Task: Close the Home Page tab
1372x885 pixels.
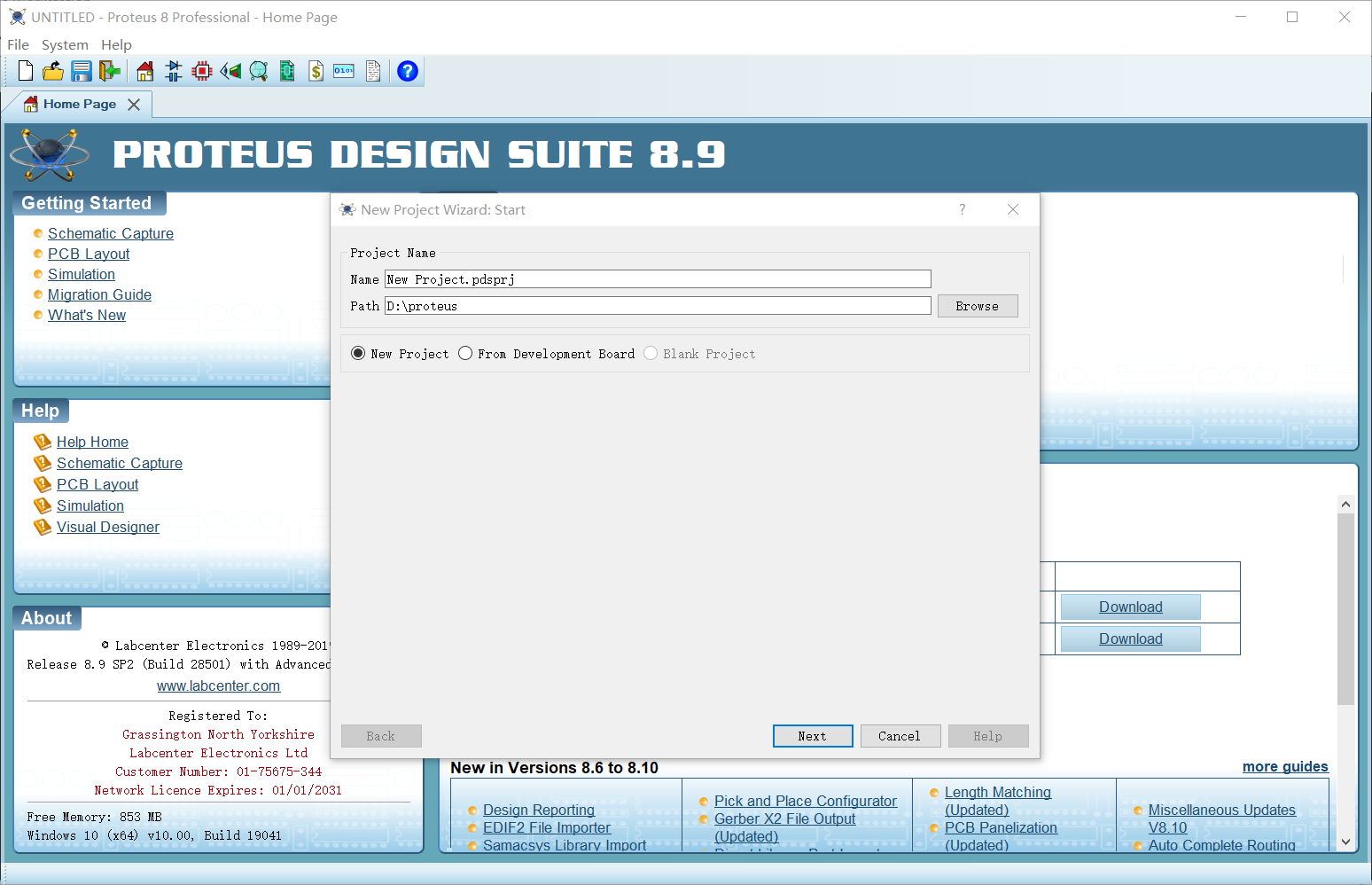Action: pos(134,105)
